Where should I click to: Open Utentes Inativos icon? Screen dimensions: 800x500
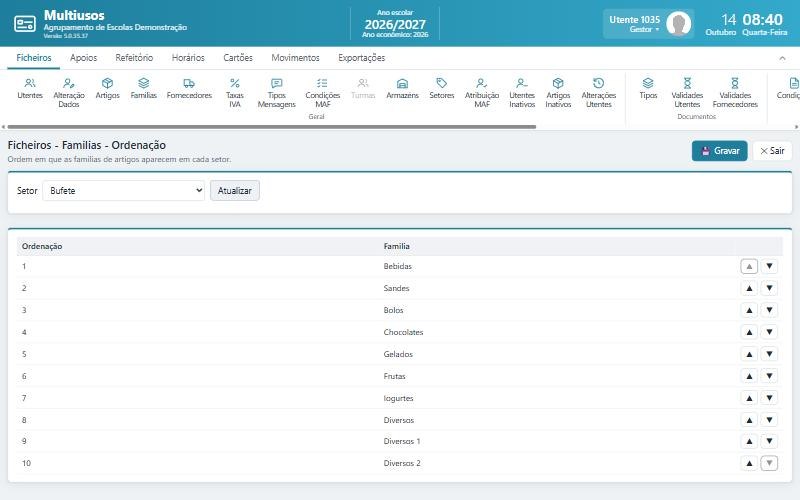522,92
